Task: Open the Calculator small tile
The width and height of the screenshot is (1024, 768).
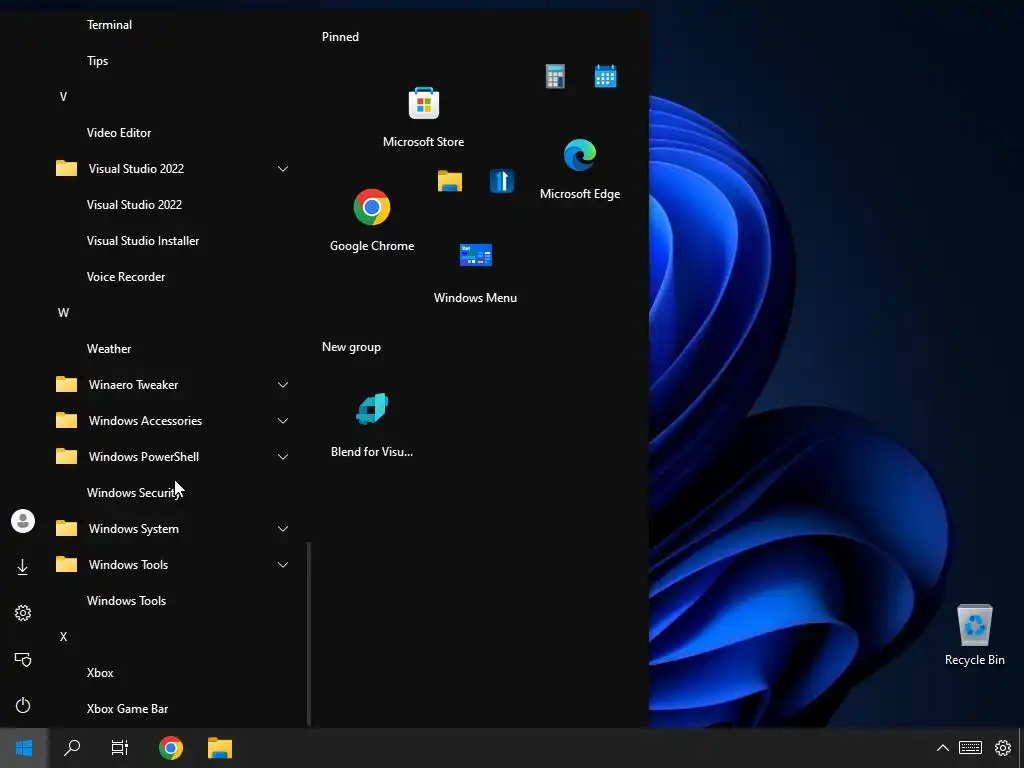Action: click(555, 76)
